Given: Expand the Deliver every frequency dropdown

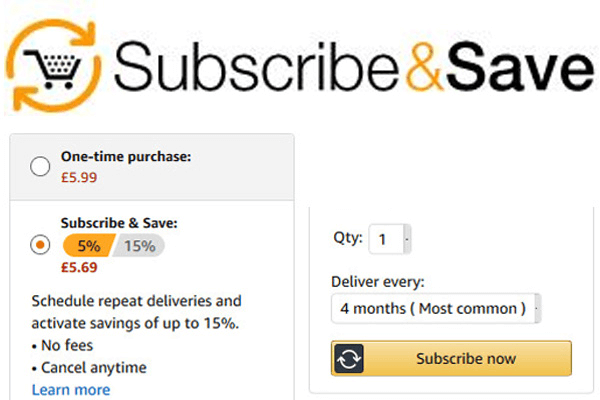Looking at the screenshot, I should coord(436,308).
